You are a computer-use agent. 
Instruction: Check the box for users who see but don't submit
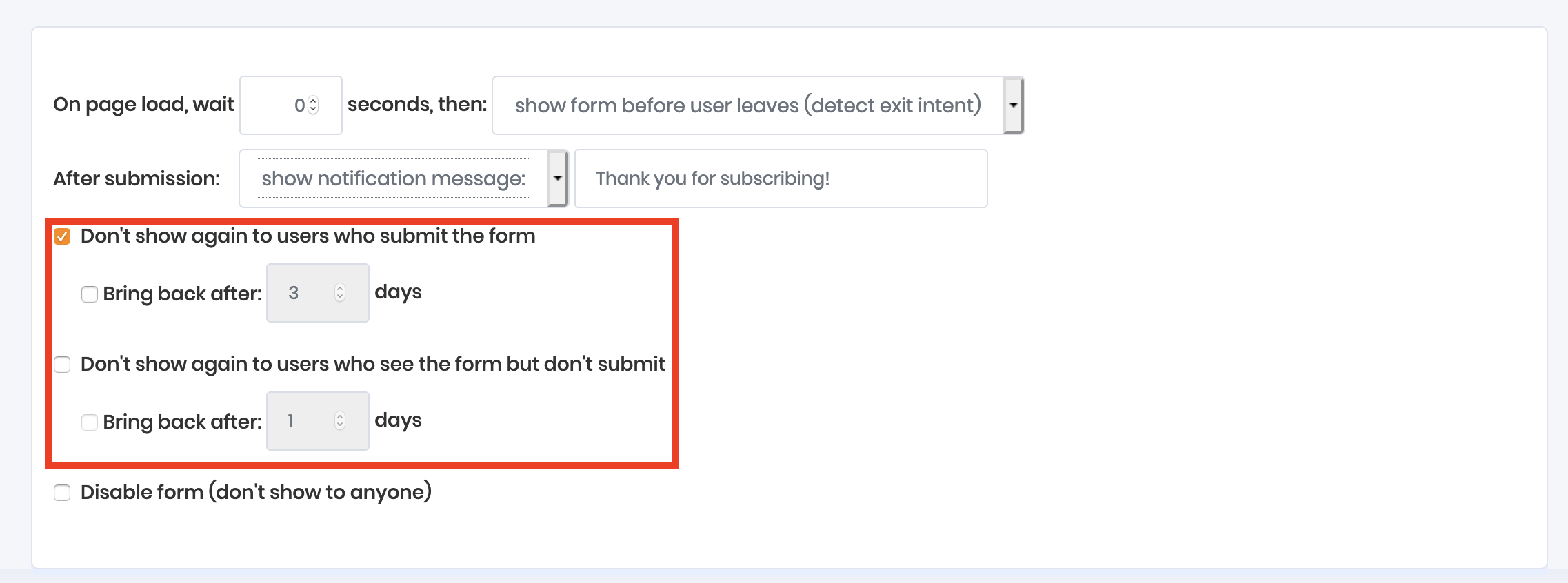(x=62, y=365)
